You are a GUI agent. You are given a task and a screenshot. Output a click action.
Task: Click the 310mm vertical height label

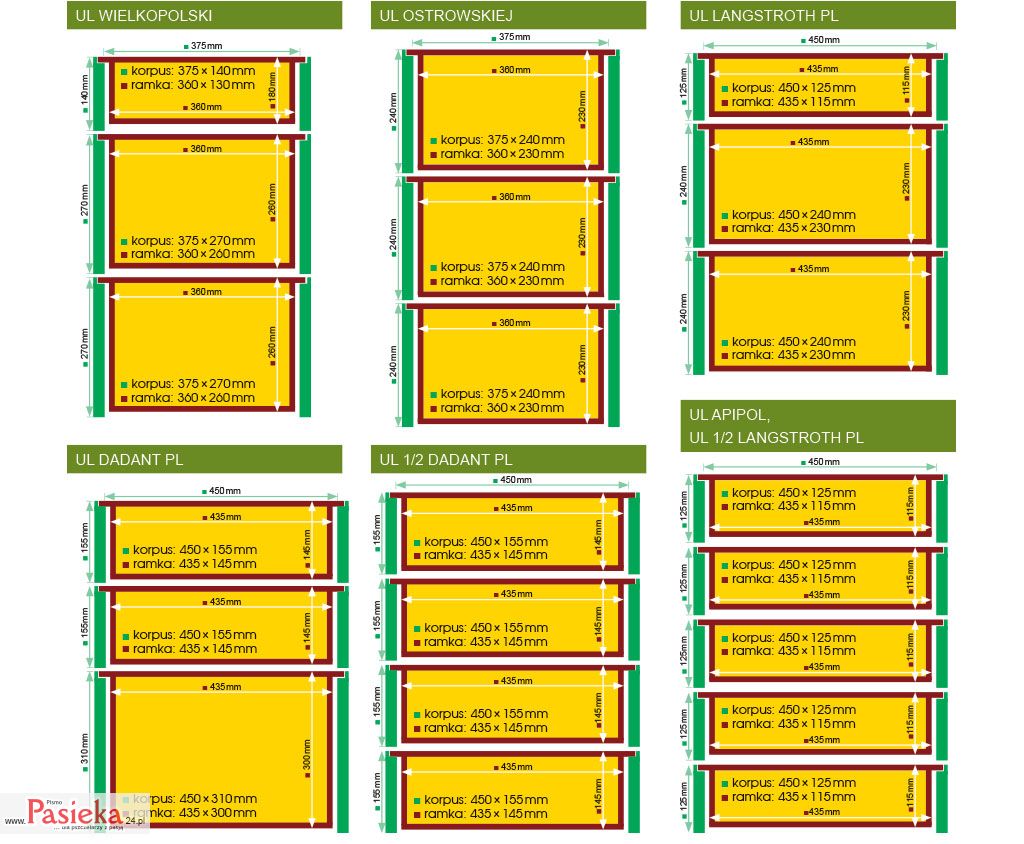[85, 750]
